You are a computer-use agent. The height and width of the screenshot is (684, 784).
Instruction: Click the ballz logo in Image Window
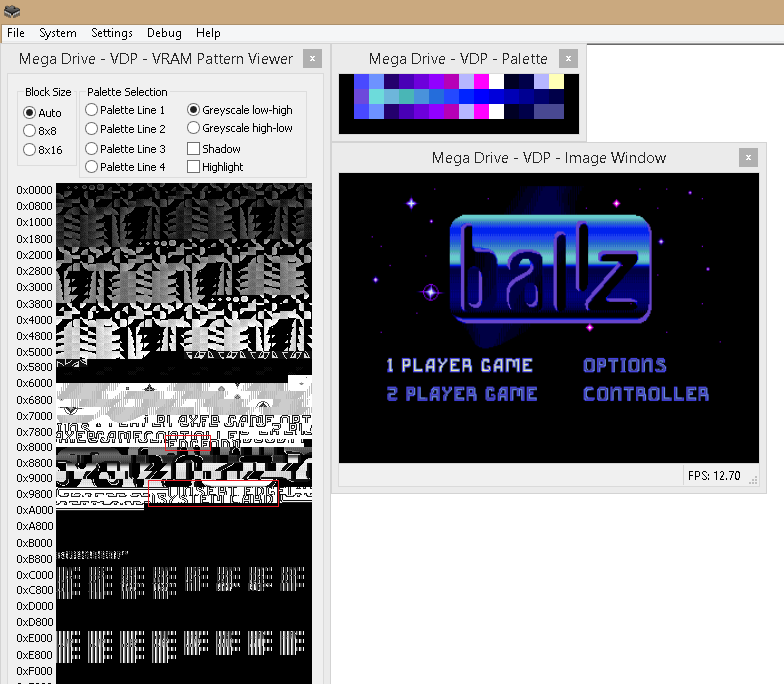(x=550, y=269)
